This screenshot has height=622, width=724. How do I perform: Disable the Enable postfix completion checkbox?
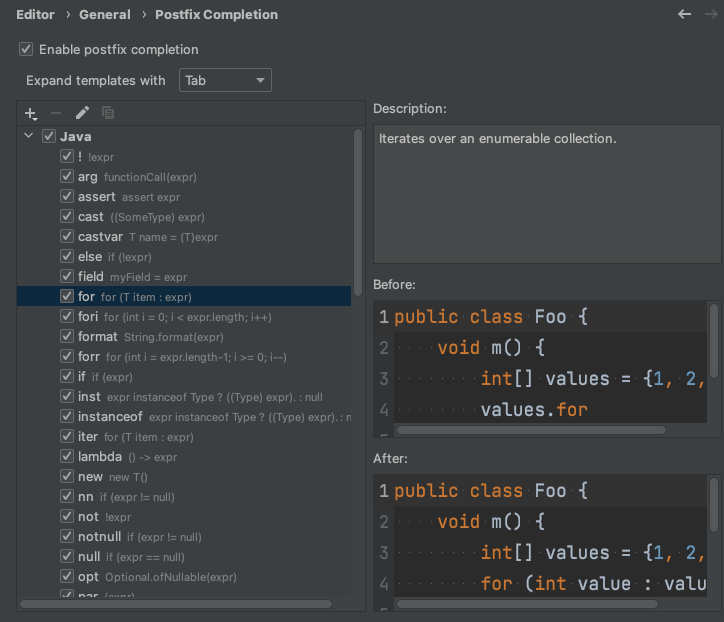(27, 49)
